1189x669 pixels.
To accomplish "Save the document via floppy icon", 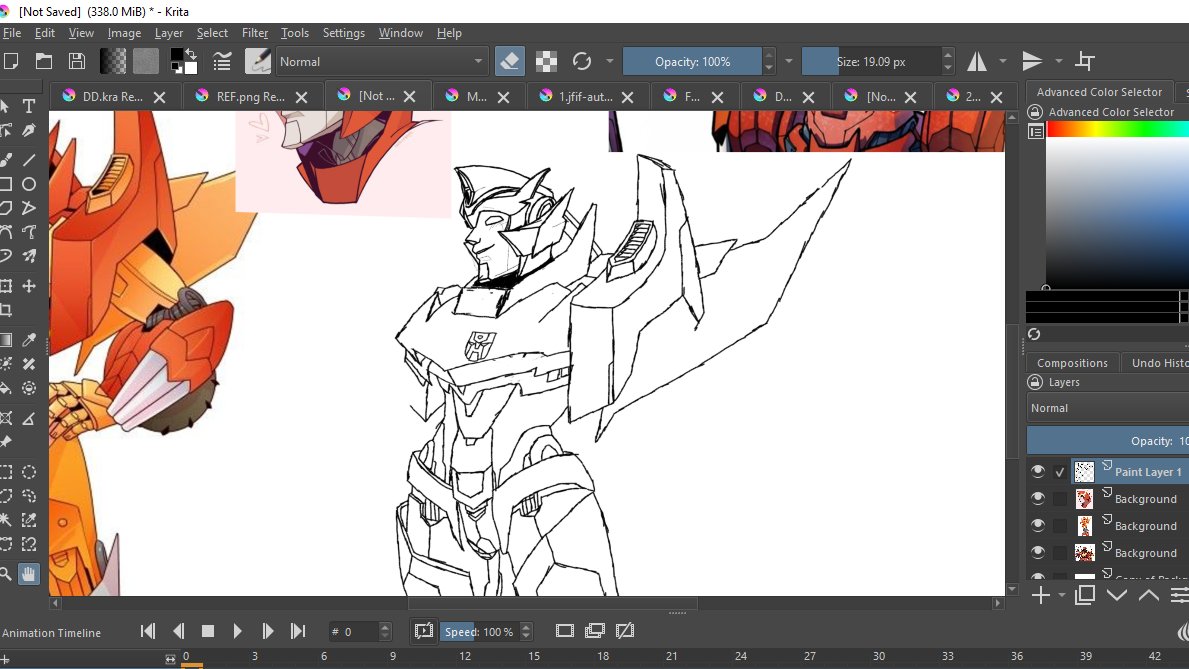I will coord(77,61).
